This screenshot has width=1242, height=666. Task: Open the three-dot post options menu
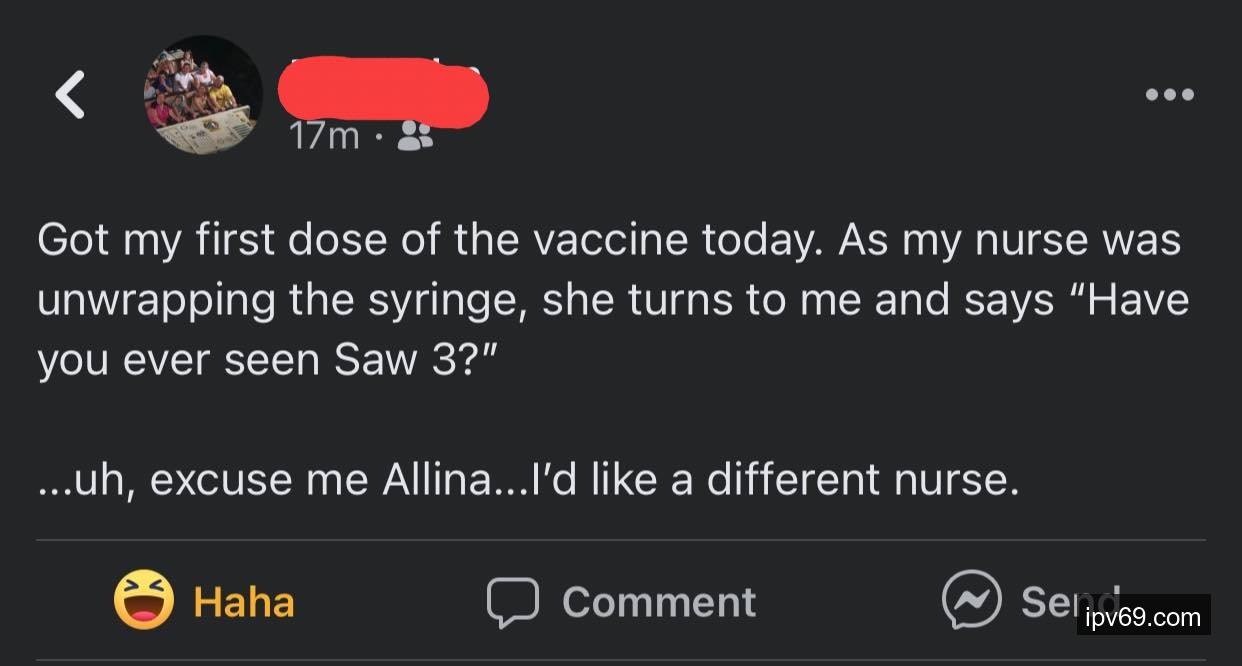[1169, 95]
